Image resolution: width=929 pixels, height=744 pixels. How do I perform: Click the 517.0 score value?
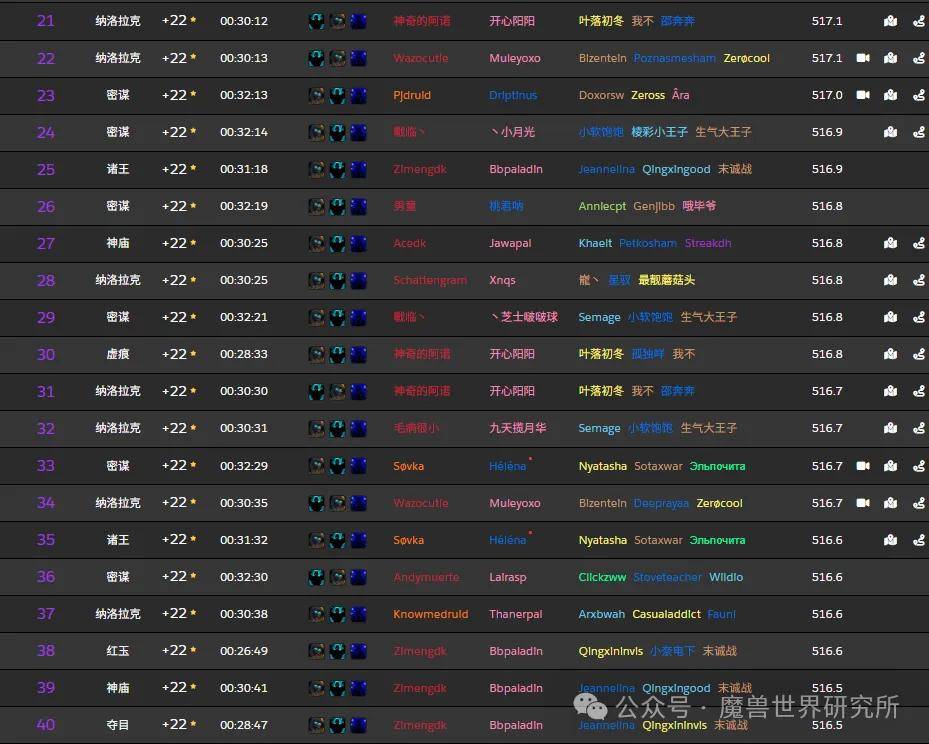click(x=827, y=95)
